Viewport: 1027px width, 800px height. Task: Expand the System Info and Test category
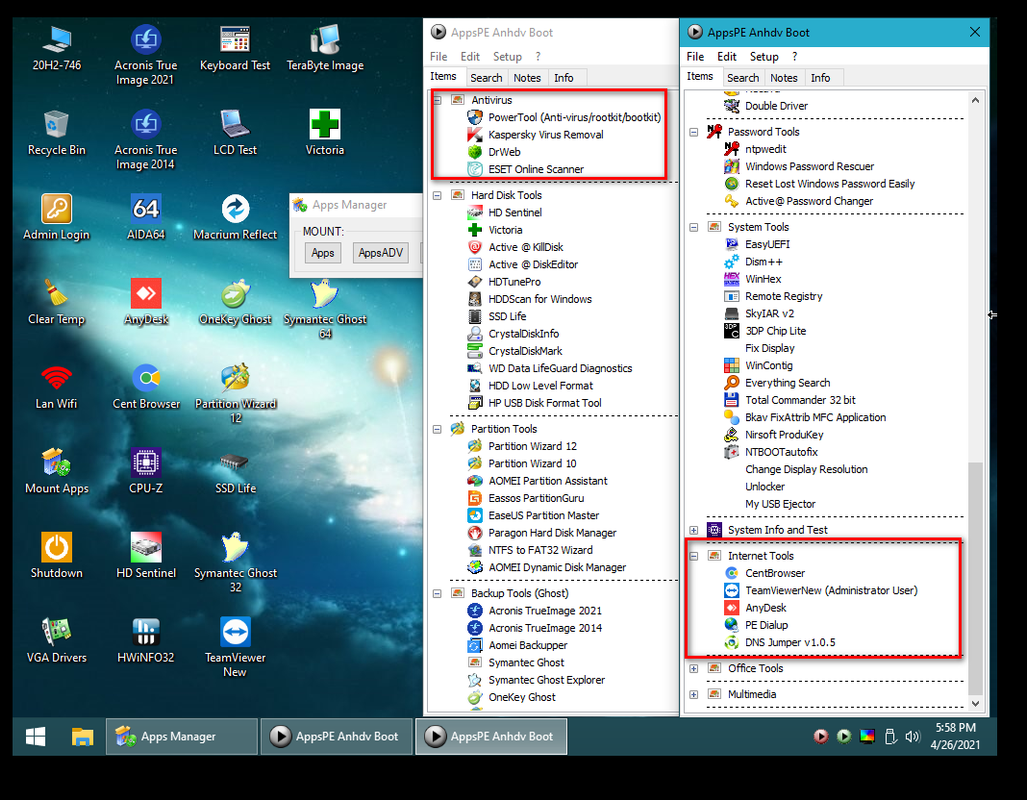tap(694, 530)
